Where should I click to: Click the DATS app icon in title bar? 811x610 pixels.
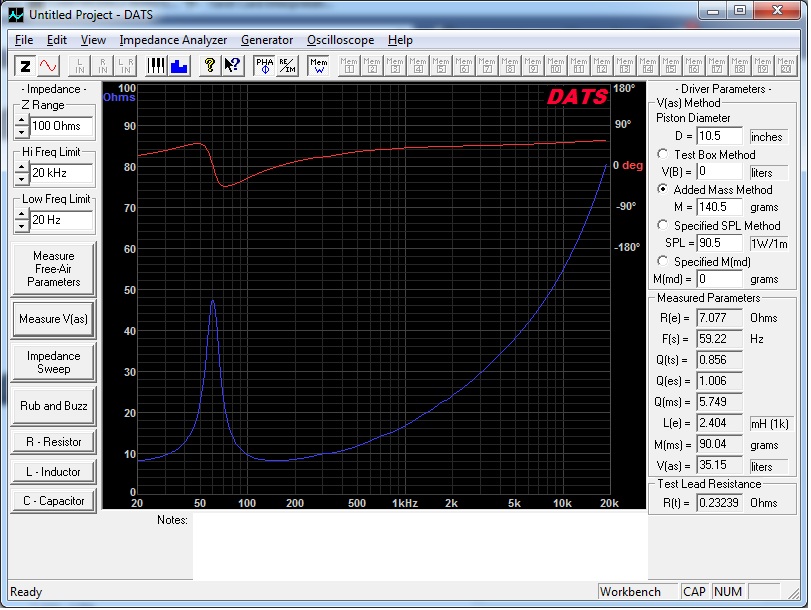16,14
